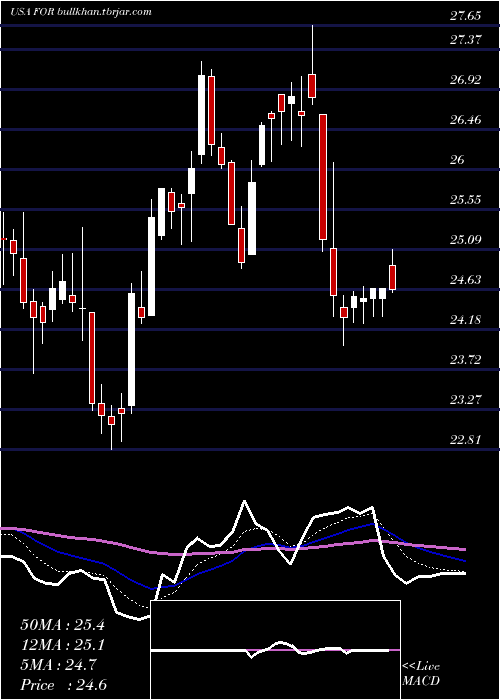
Task: Click the 22.81 price axis label
Action: coord(466,440)
